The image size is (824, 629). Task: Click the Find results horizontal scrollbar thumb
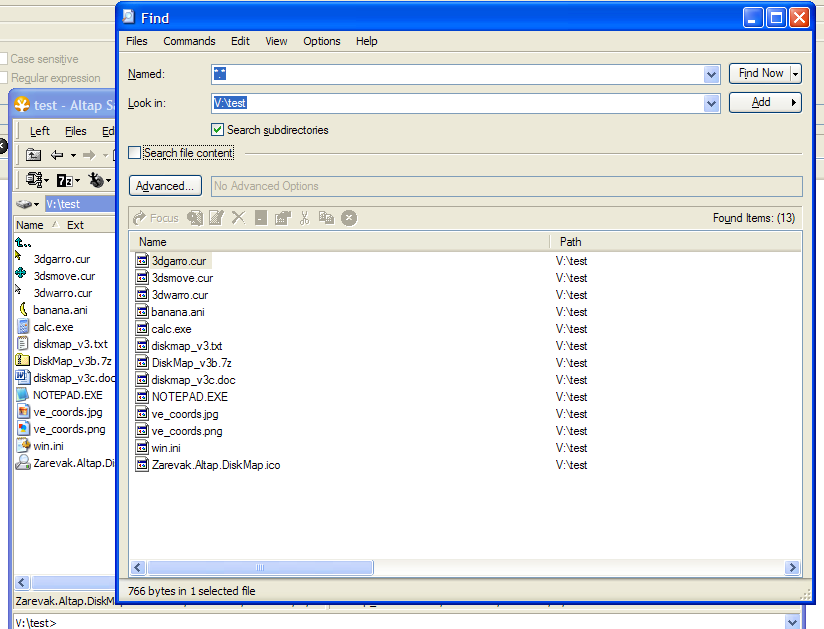[260, 568]
